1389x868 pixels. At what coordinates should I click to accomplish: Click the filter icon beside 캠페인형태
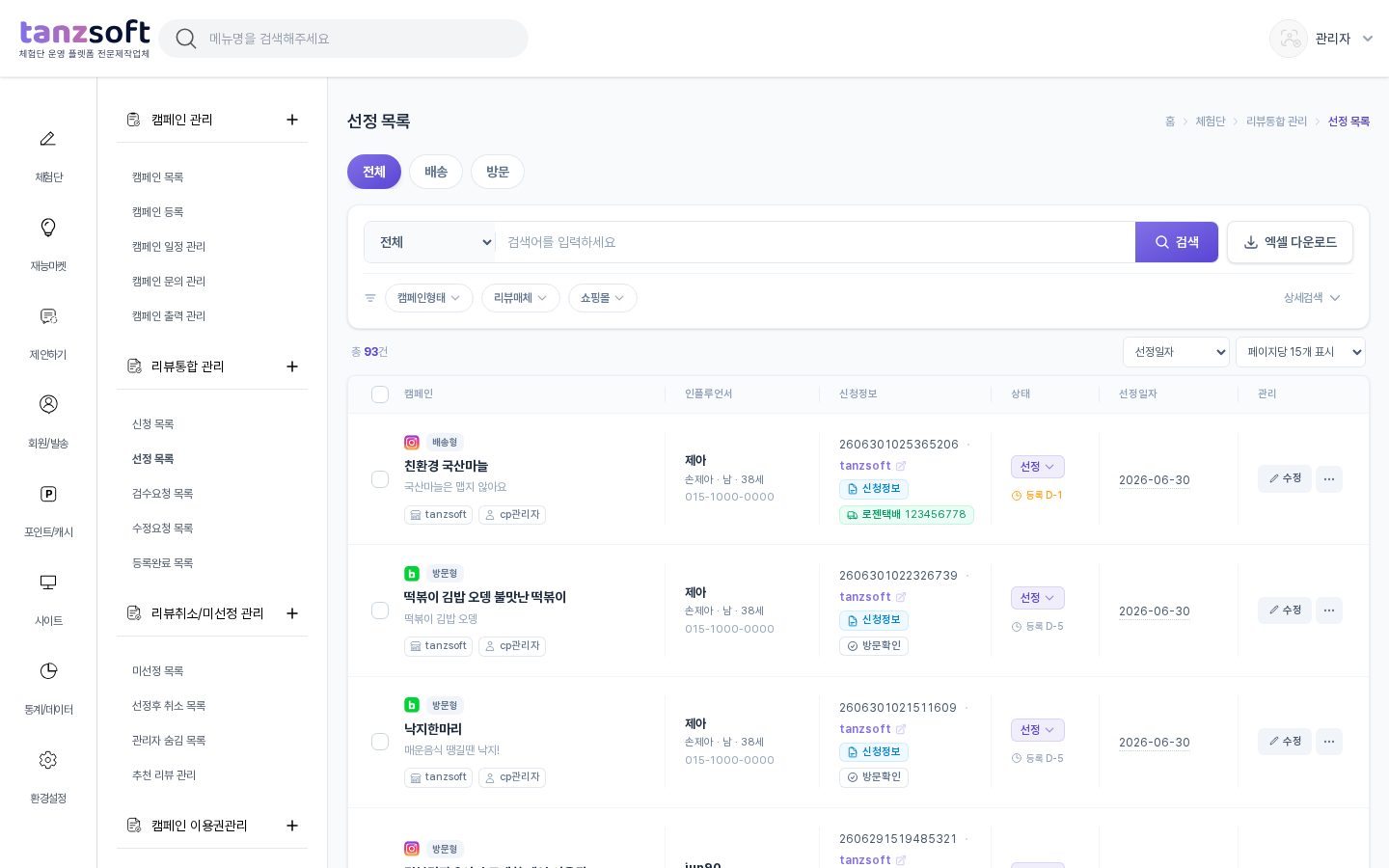(x=370, y=298)
